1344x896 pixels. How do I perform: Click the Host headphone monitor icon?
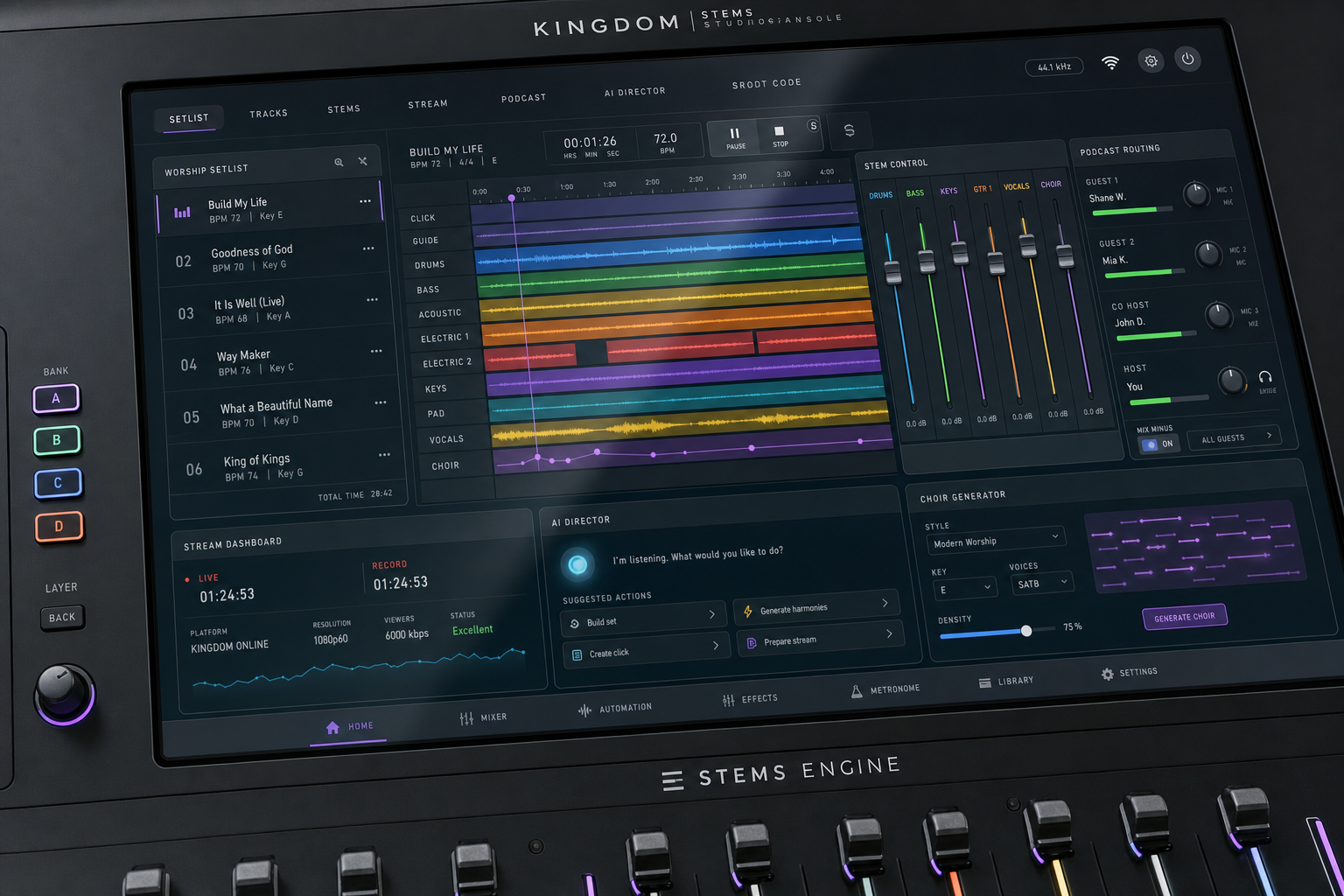point(1265,377)
